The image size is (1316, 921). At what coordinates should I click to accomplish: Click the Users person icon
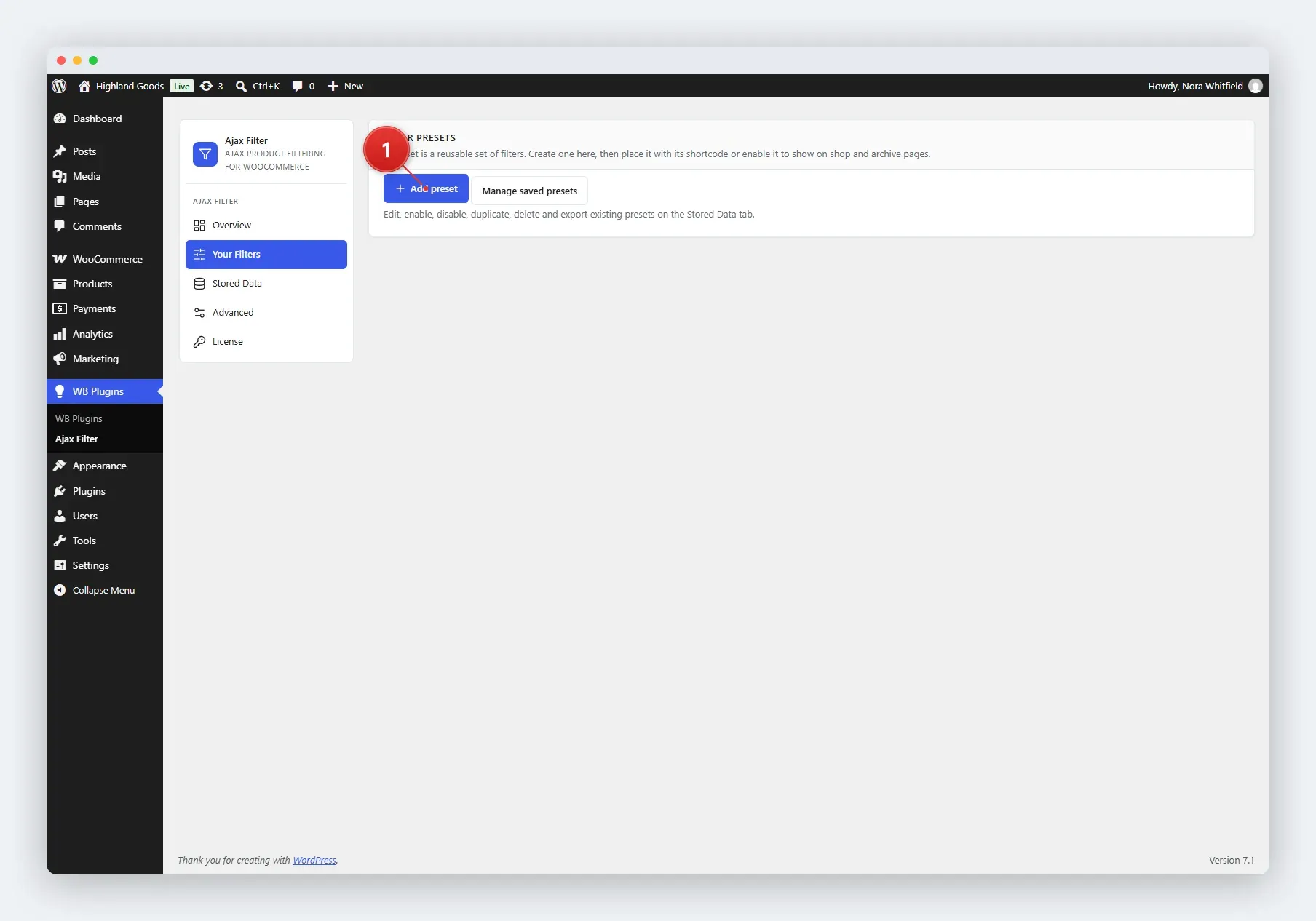pos(60,516)
